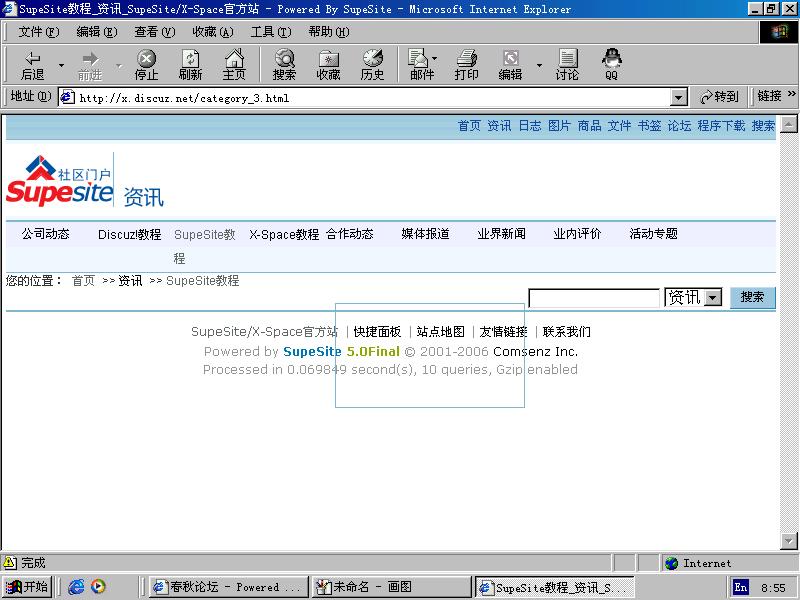Select the 活动专题 category tab
Image resolution: width=800 pixels, height=600 pixels.
click(x=653, y=234)
